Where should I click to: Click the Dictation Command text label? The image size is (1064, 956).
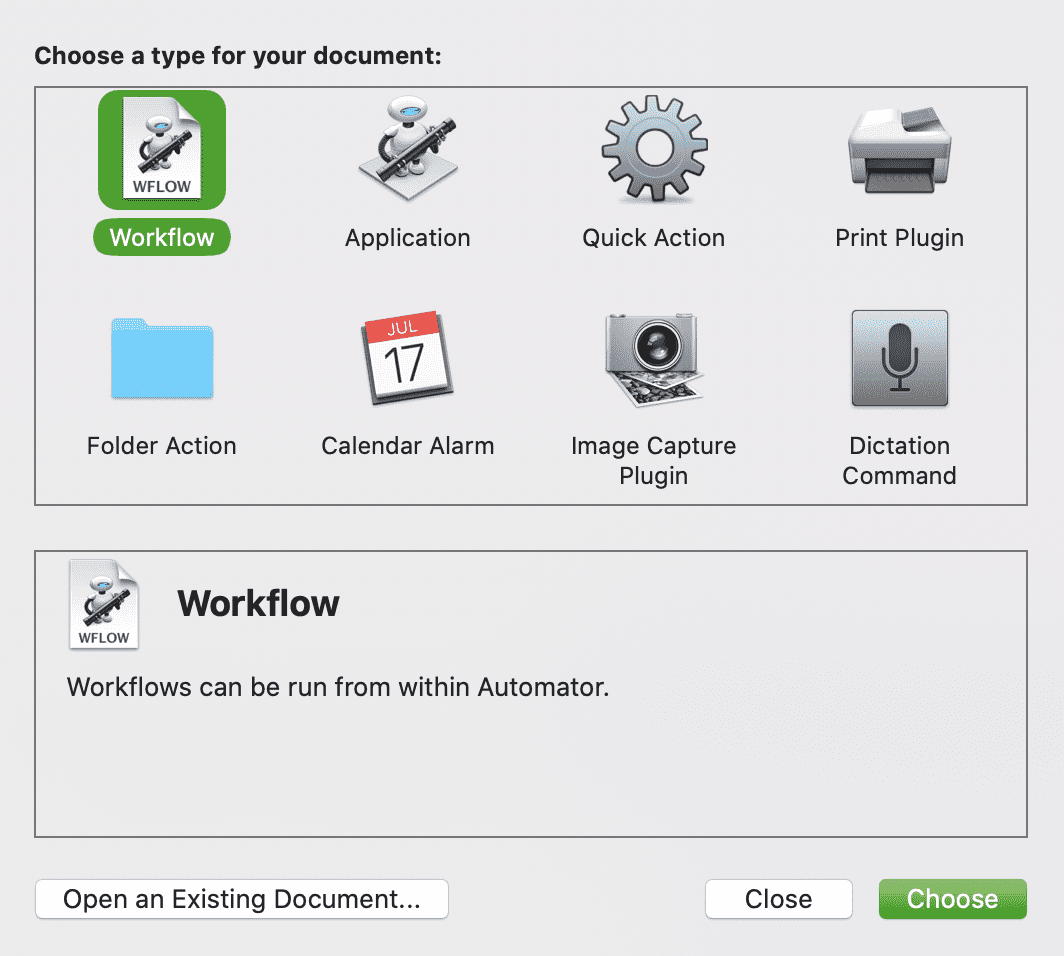point(899,461)
